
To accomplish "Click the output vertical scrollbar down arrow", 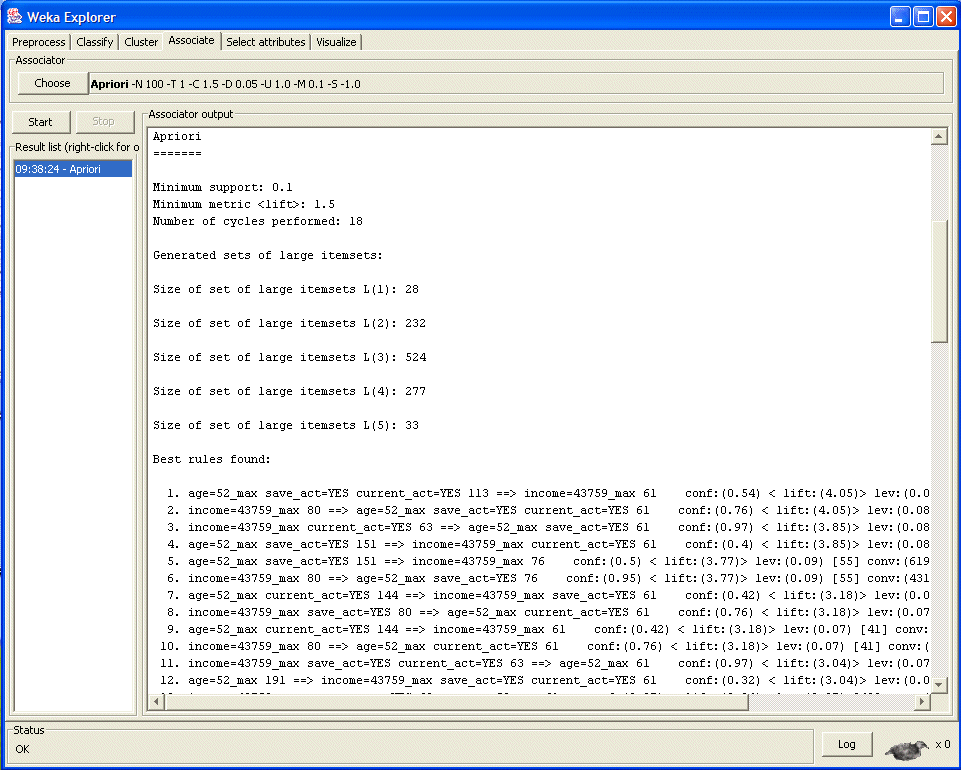I will tap(938, 684).
